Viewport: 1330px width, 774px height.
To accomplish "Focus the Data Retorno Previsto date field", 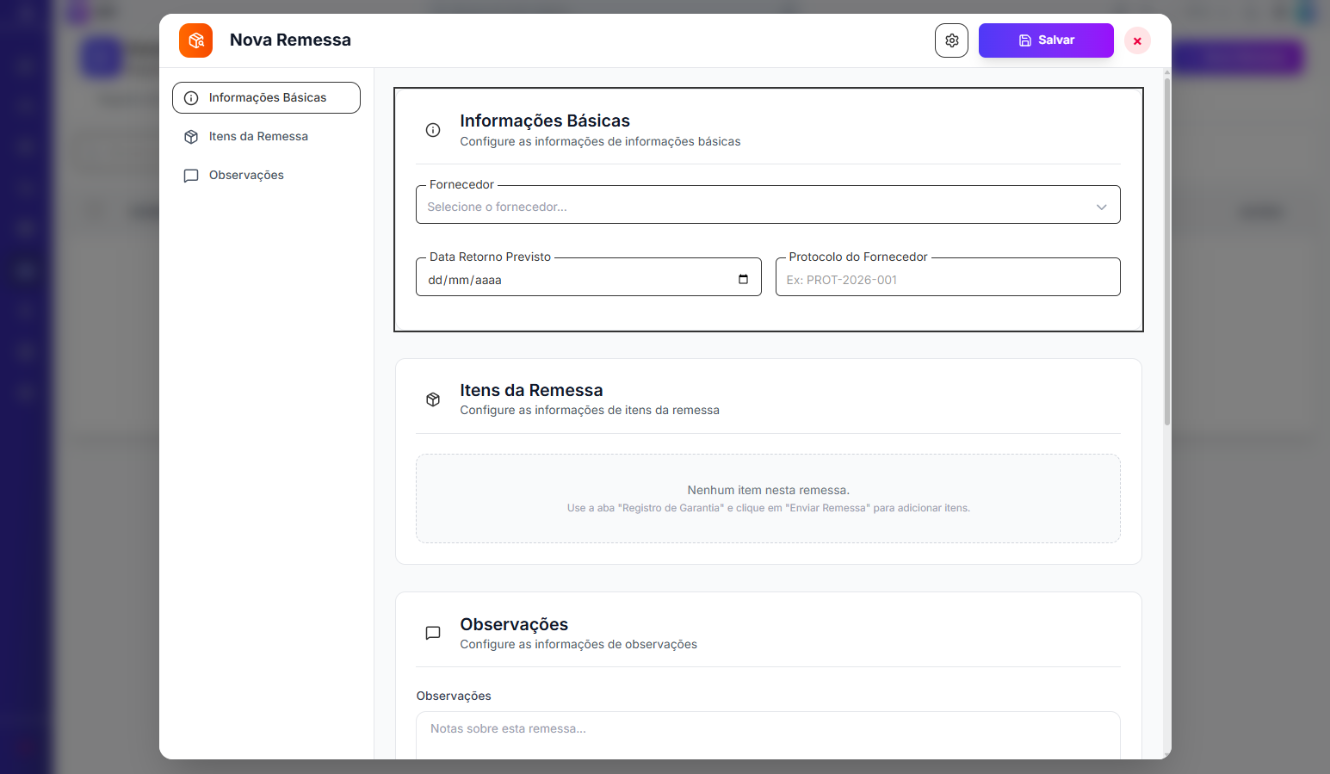I will pyautogui.click(x=588, y=277).
